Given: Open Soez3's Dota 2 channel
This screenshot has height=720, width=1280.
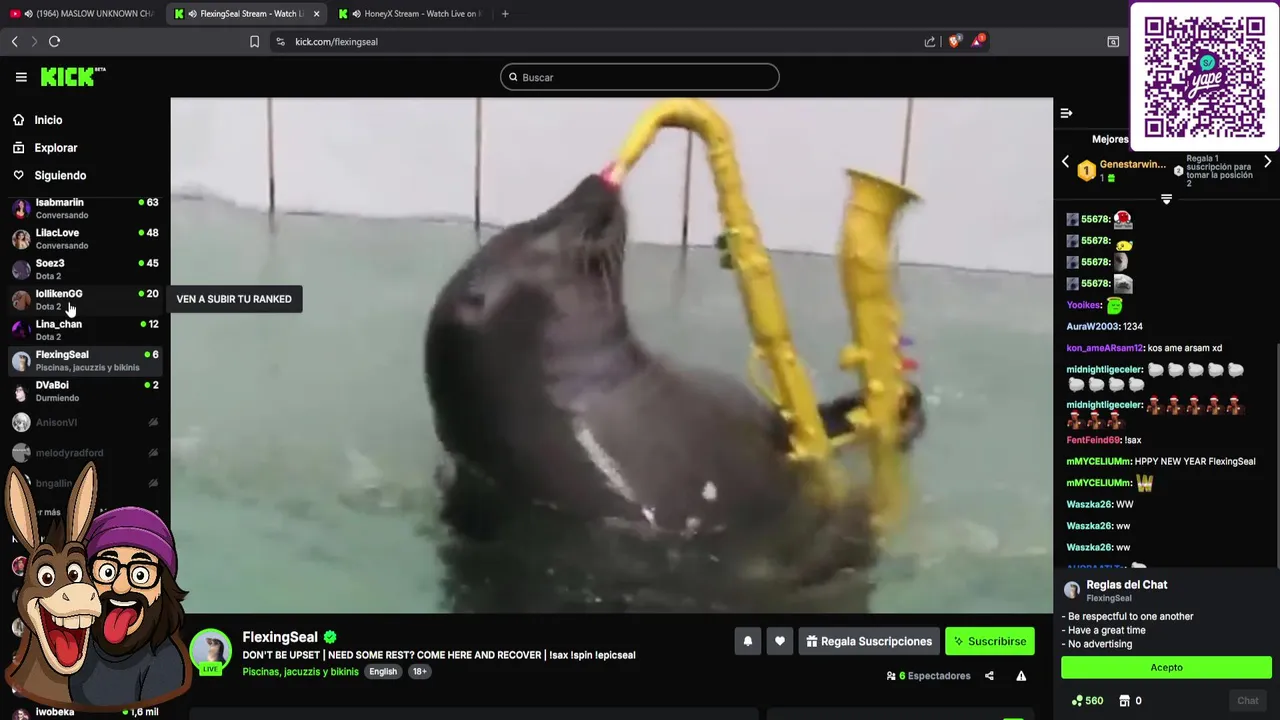Looking at the screenshot, I should click(85, 269).
